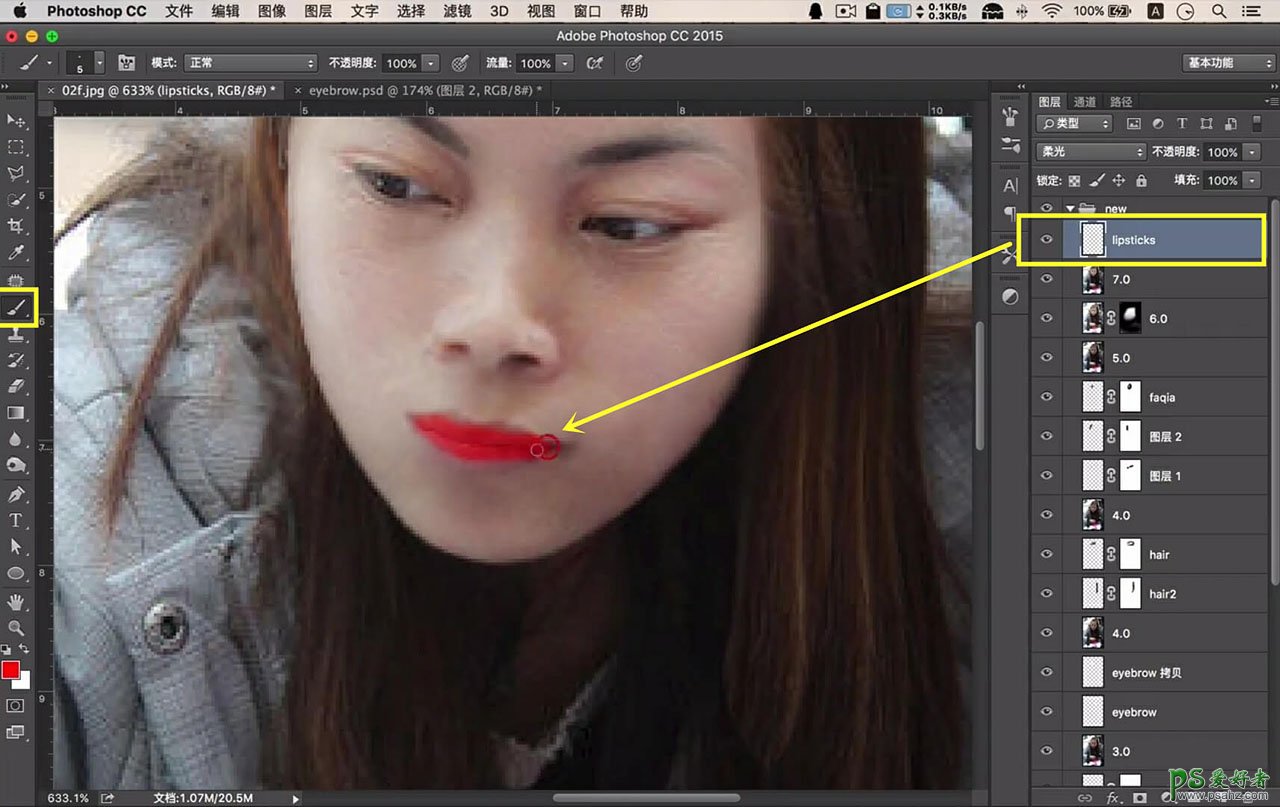Click the white background color swatch
The height and width of the screenshot is (807, 1280).
23,681
